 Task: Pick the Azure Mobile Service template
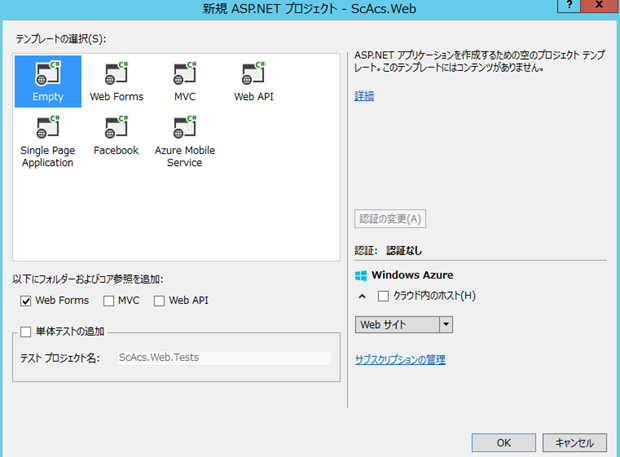[x=185, y=142]
